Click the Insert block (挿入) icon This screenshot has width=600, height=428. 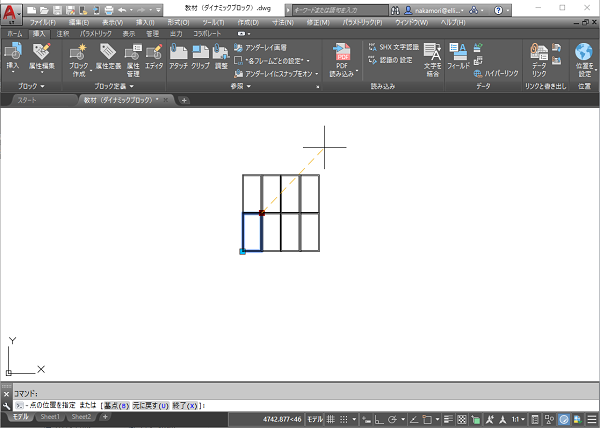(x=13, y=53)
